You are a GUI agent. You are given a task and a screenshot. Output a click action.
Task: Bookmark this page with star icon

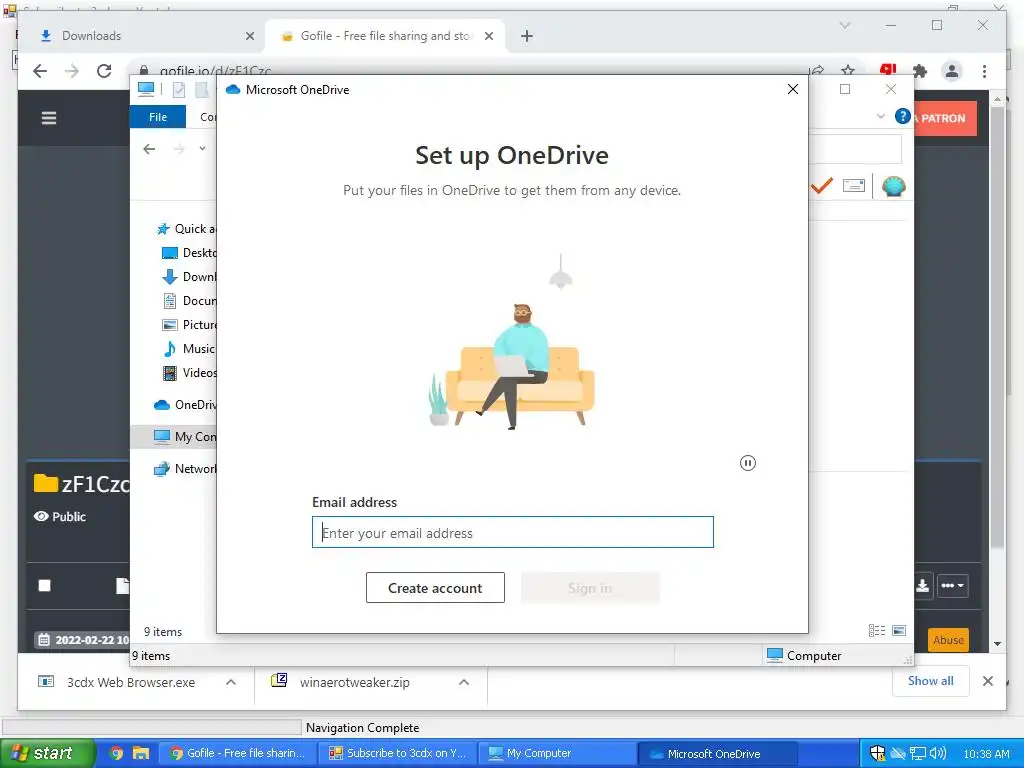(x=848, y=71)
